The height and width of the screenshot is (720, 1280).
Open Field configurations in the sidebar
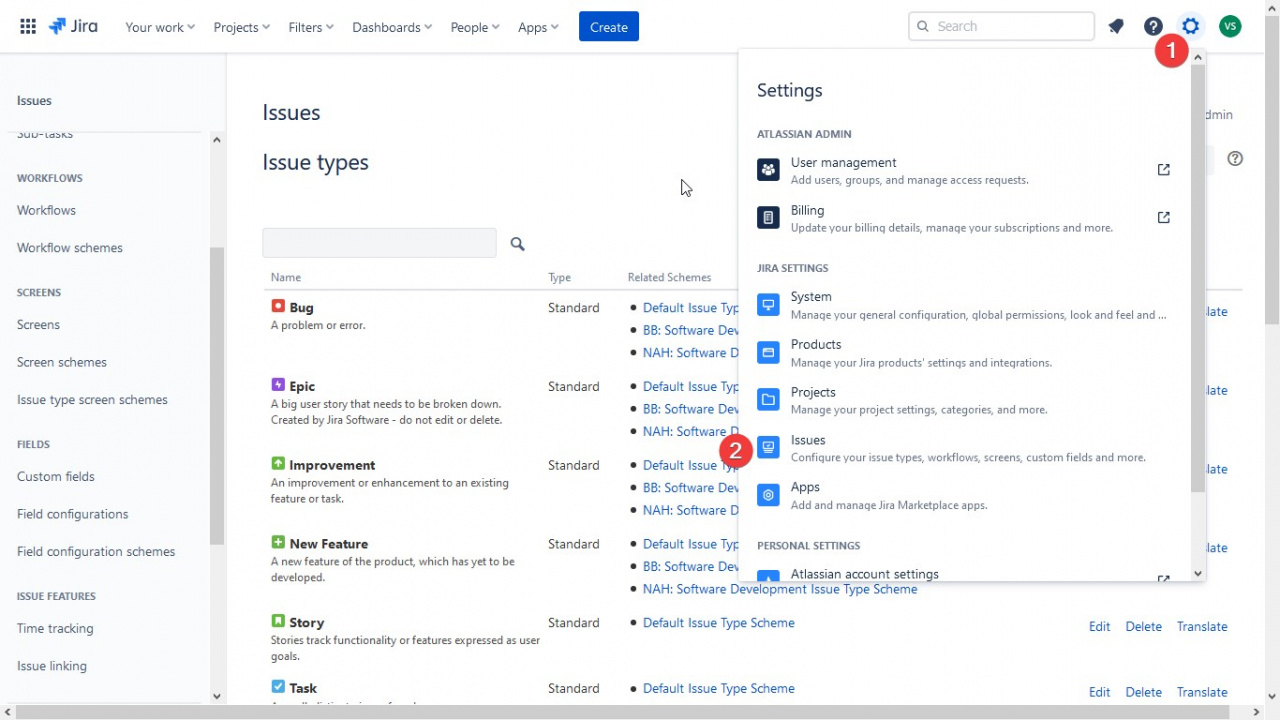tap(73, 514)
